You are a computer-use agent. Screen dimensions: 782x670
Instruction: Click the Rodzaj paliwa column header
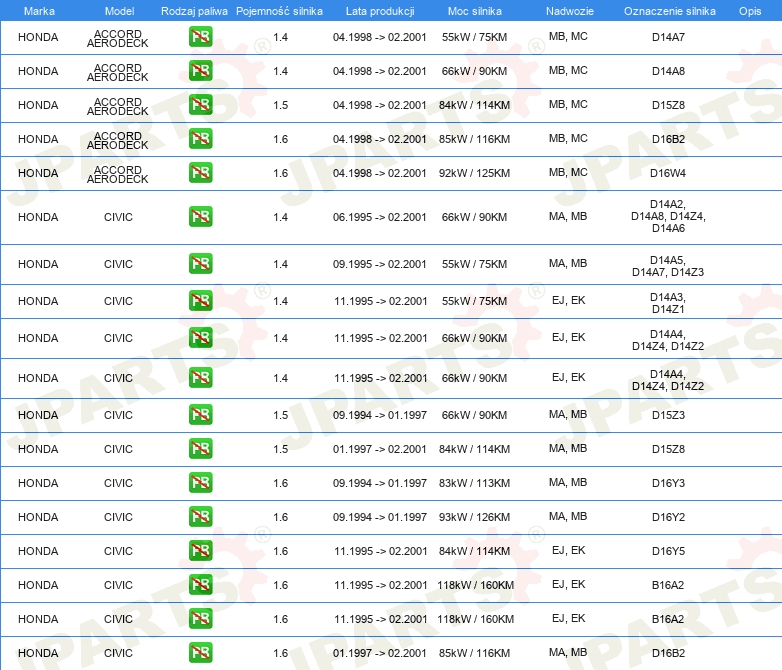(x=194, y=11)
